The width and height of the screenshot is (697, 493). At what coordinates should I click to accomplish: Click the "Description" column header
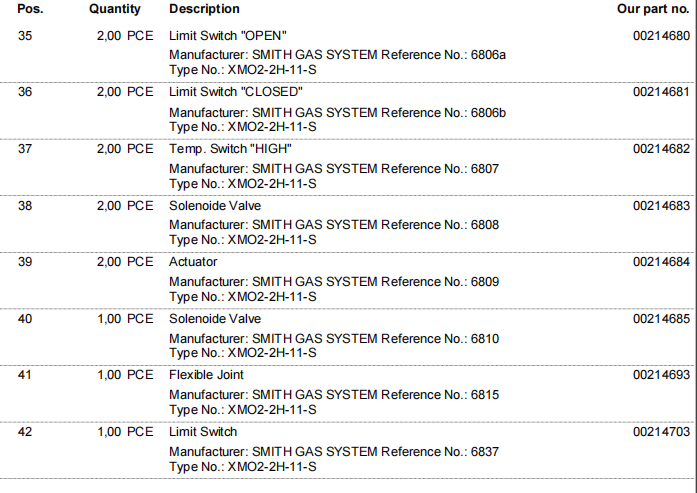(x=204, y=9)
